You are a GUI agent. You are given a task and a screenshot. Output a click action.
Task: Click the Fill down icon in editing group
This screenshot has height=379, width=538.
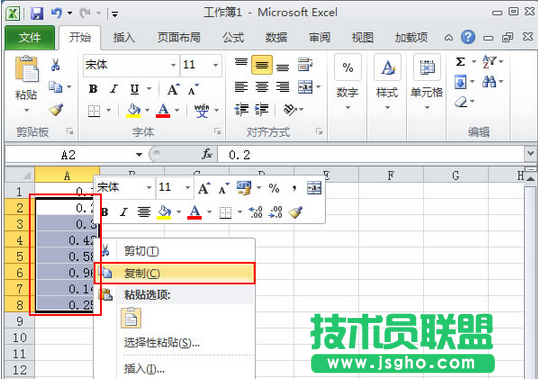[x=460, y=82]
